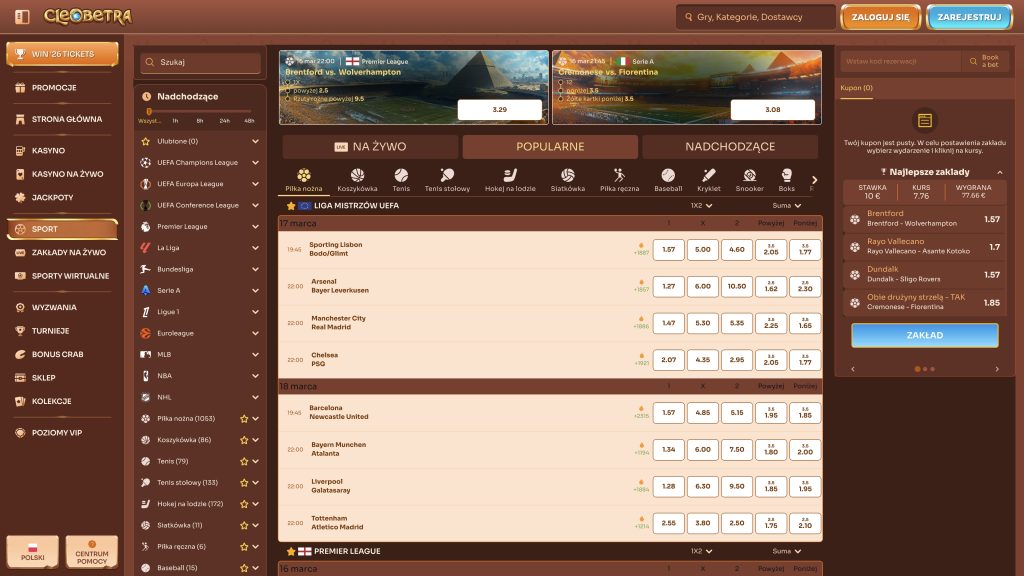Go to next best bets page arrow

coord(997,369)
